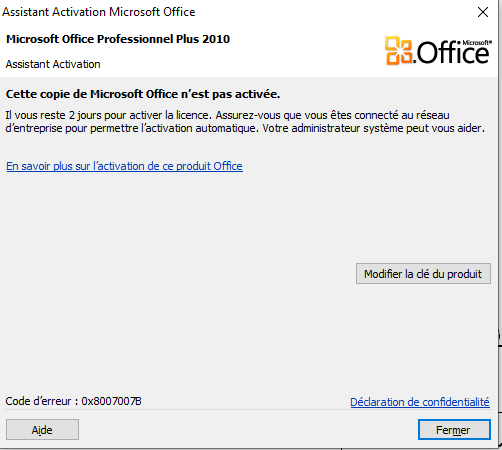502x450 pixels.
Task: Click the Code d'erreur label
Action: point(39,401)
